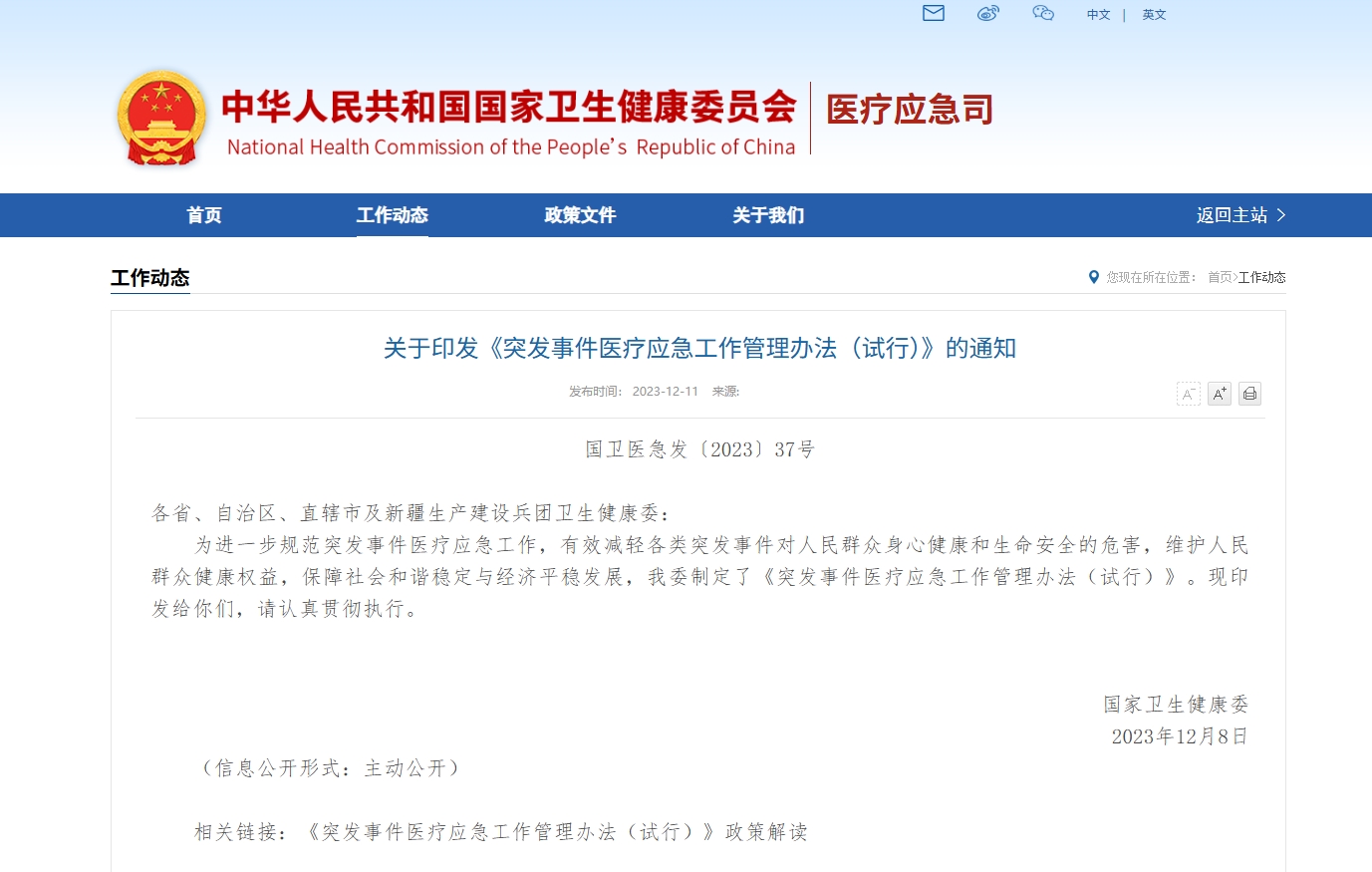Switch language to 英文
This screenshot has height=872, width=1372.
tap(1154, 15)
